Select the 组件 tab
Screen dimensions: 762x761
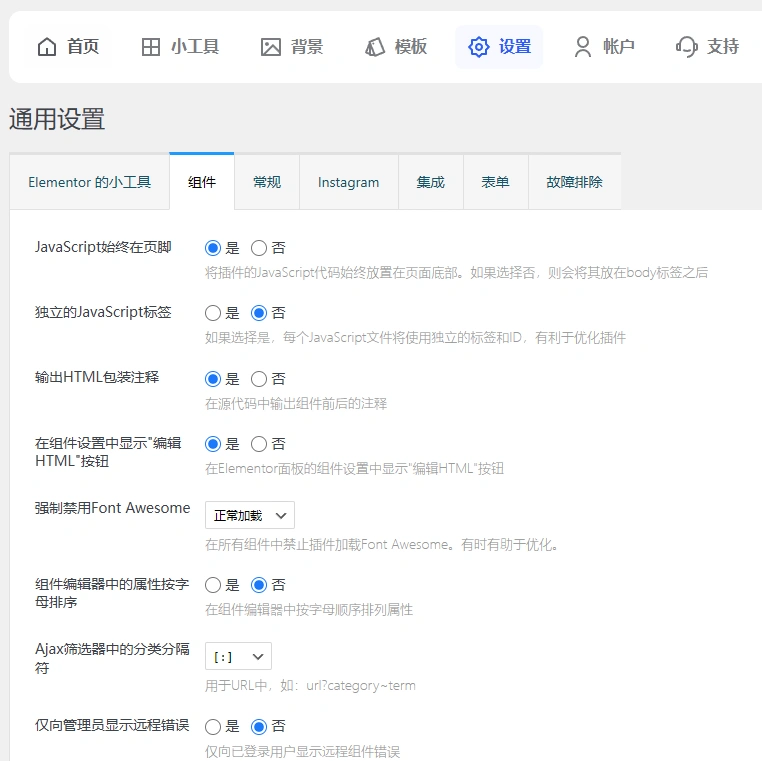pyautogui.click(x=202, y=182)
